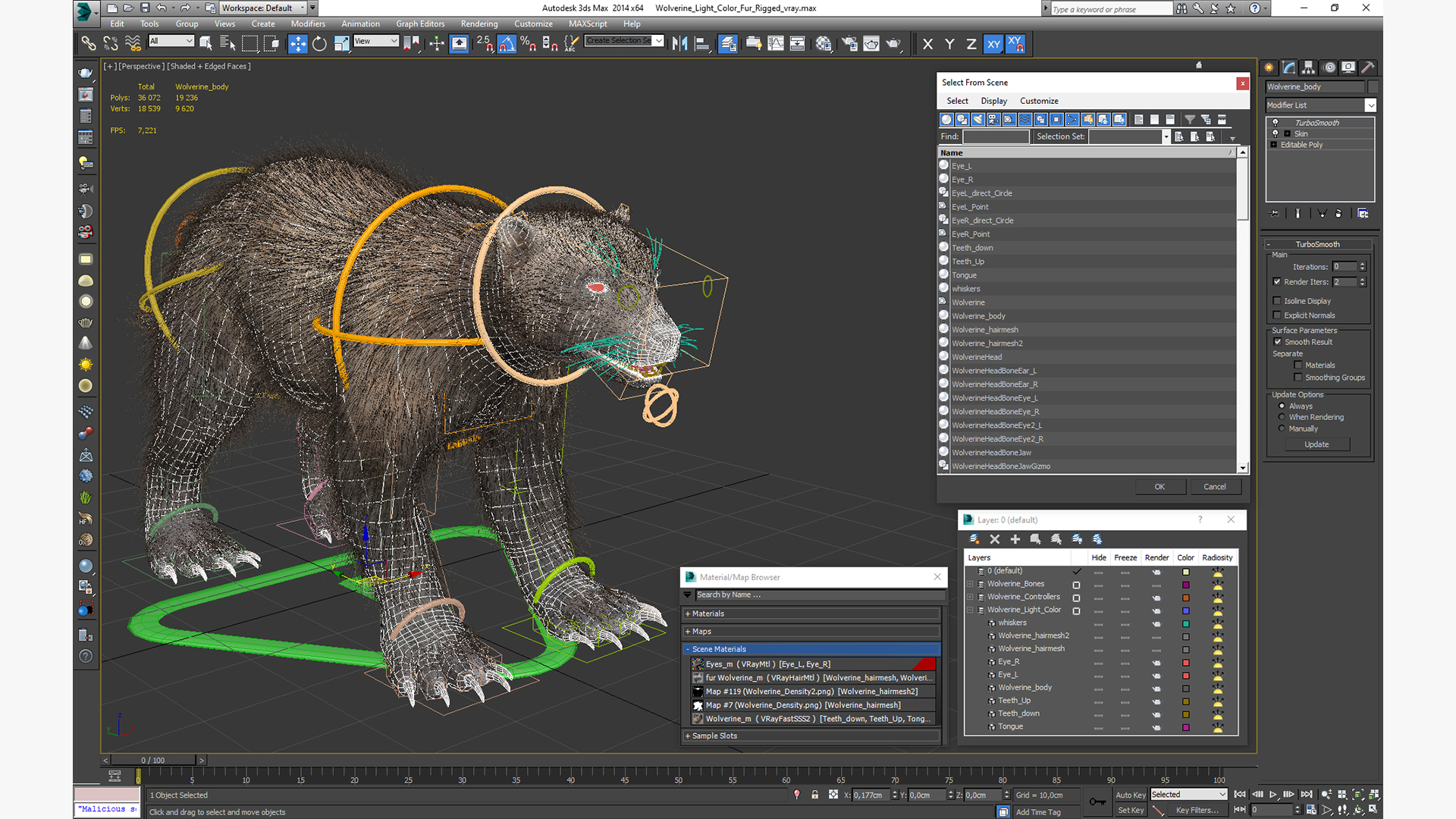Click Cancel in Select From Scene
Viewport: 1456px width, 819px height.
pos(1215,487)
